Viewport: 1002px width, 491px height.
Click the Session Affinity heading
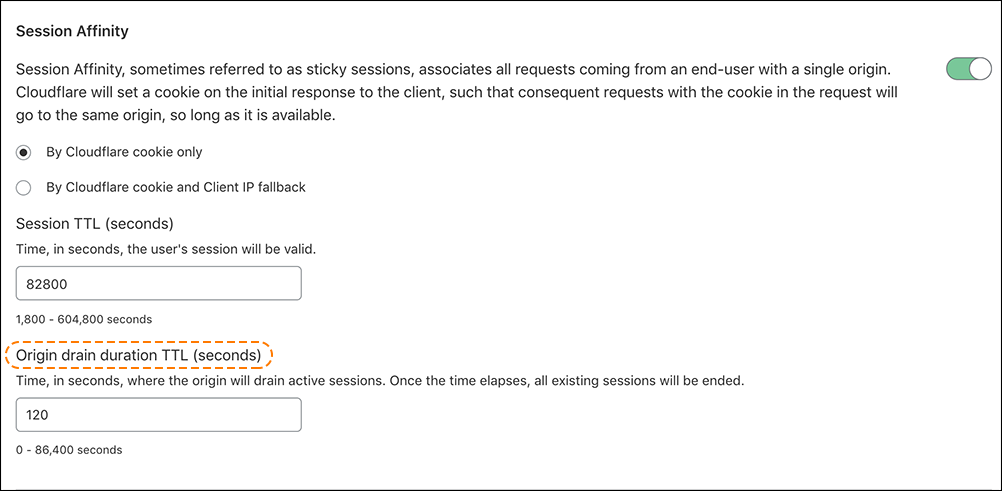tap(72, 31)
